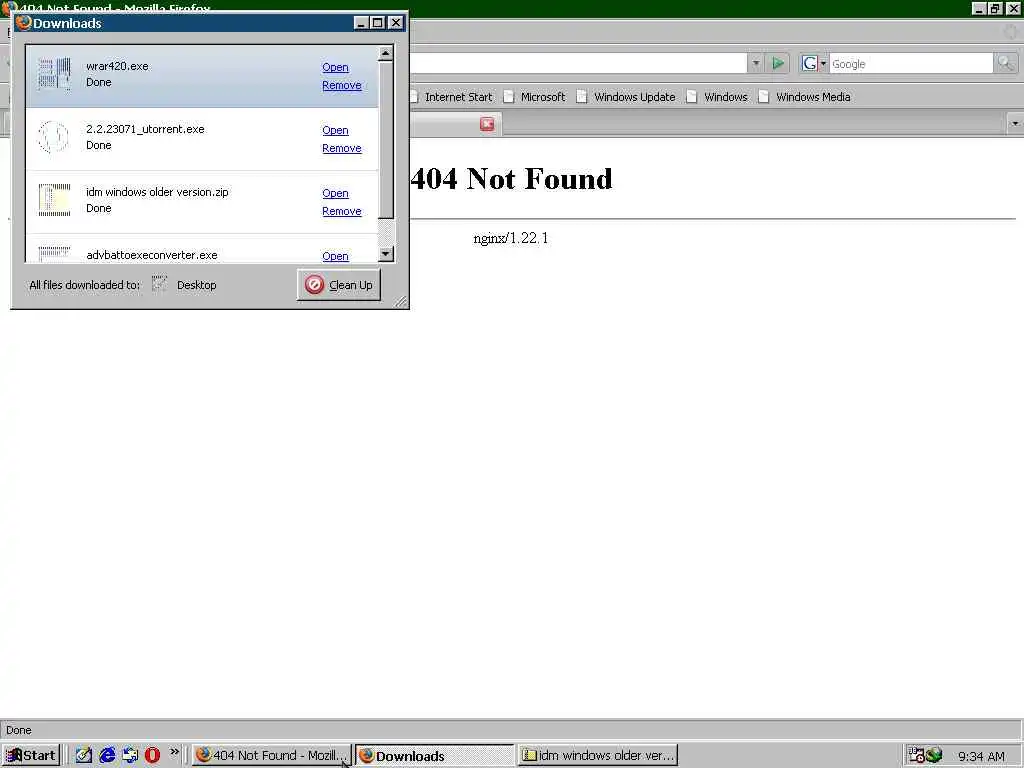Switch to 404 Not Found Firefox taskbar button
Screen dimensions: 1024x768
click(x=272, y=756)
